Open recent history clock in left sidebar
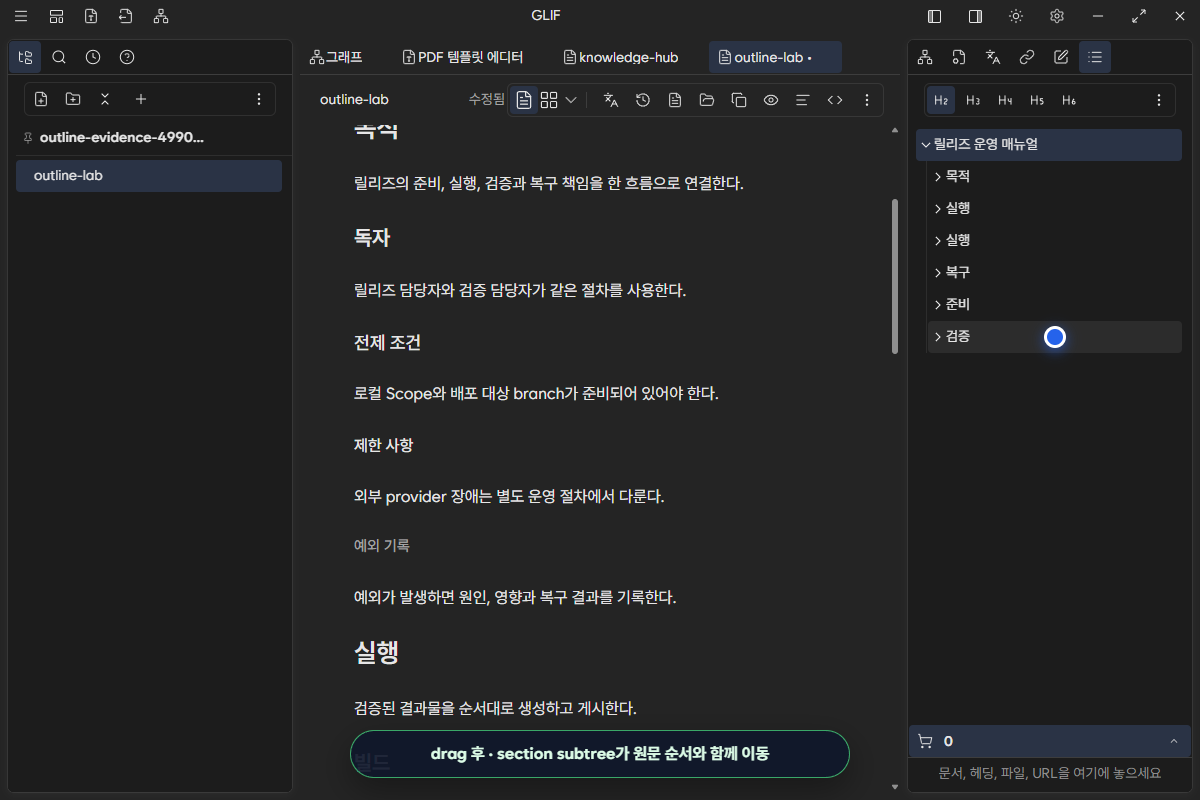The height and width of the screenshot is (800, 1200). coord(93,57)
